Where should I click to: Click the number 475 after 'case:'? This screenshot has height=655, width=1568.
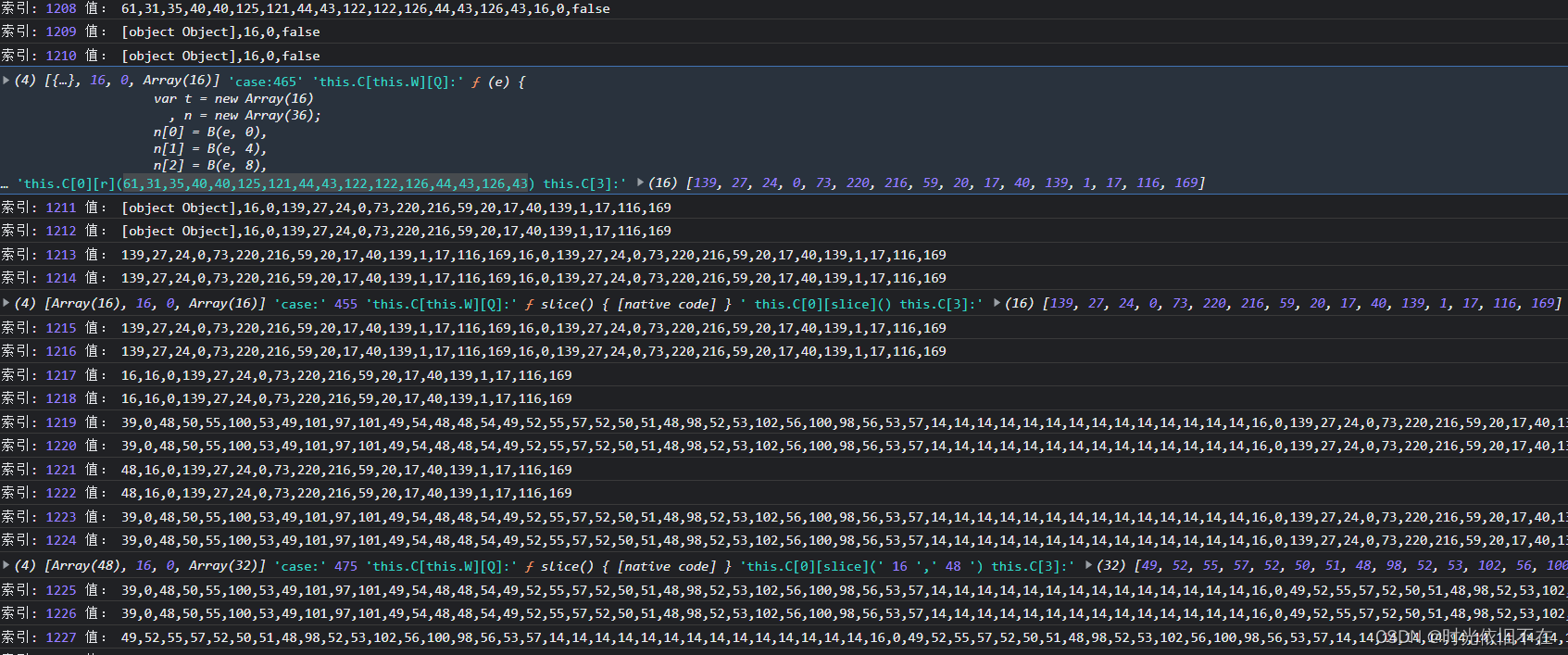click(345, 566)
